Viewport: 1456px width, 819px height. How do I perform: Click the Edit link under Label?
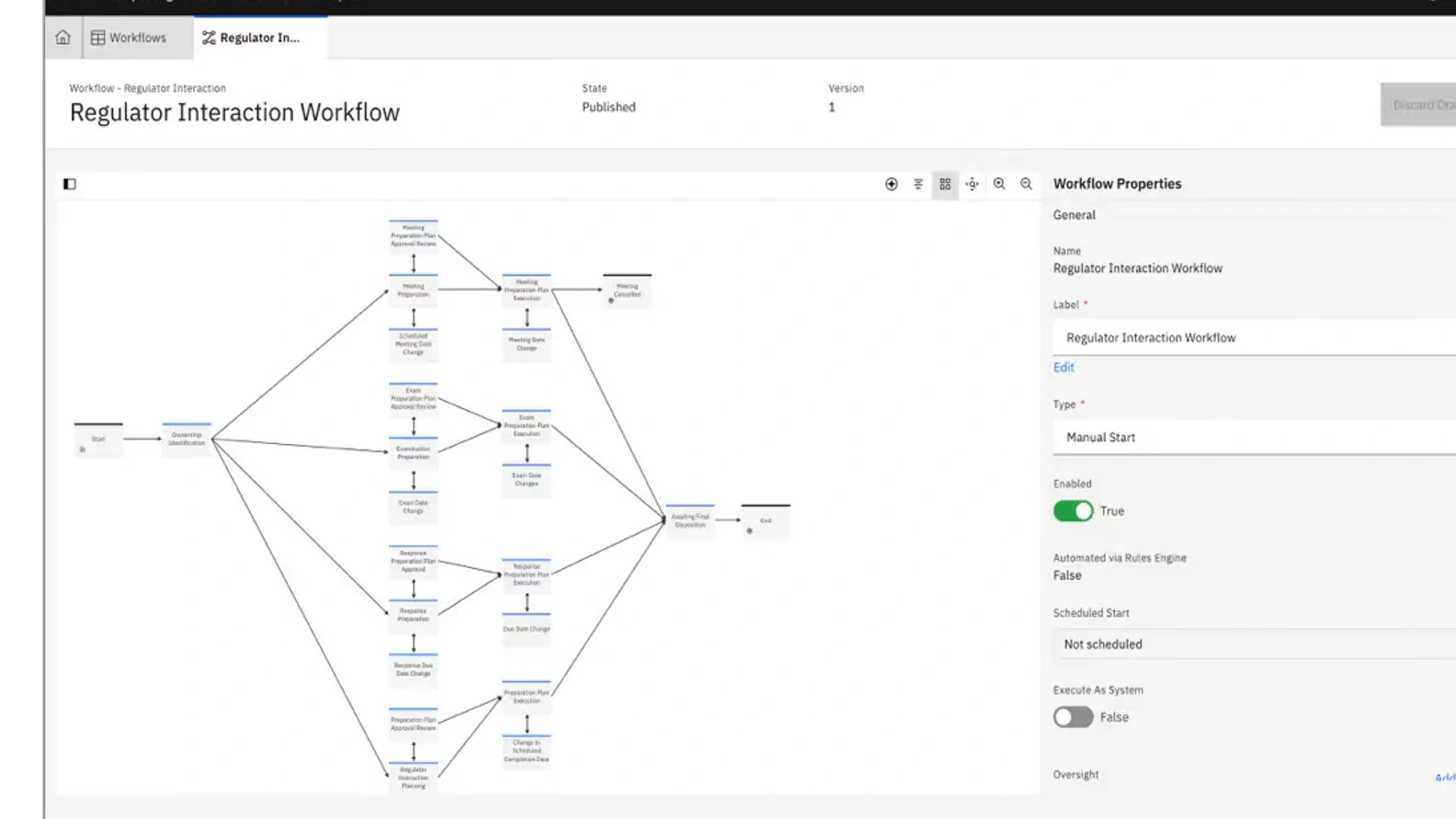(x=1064, y=367)
